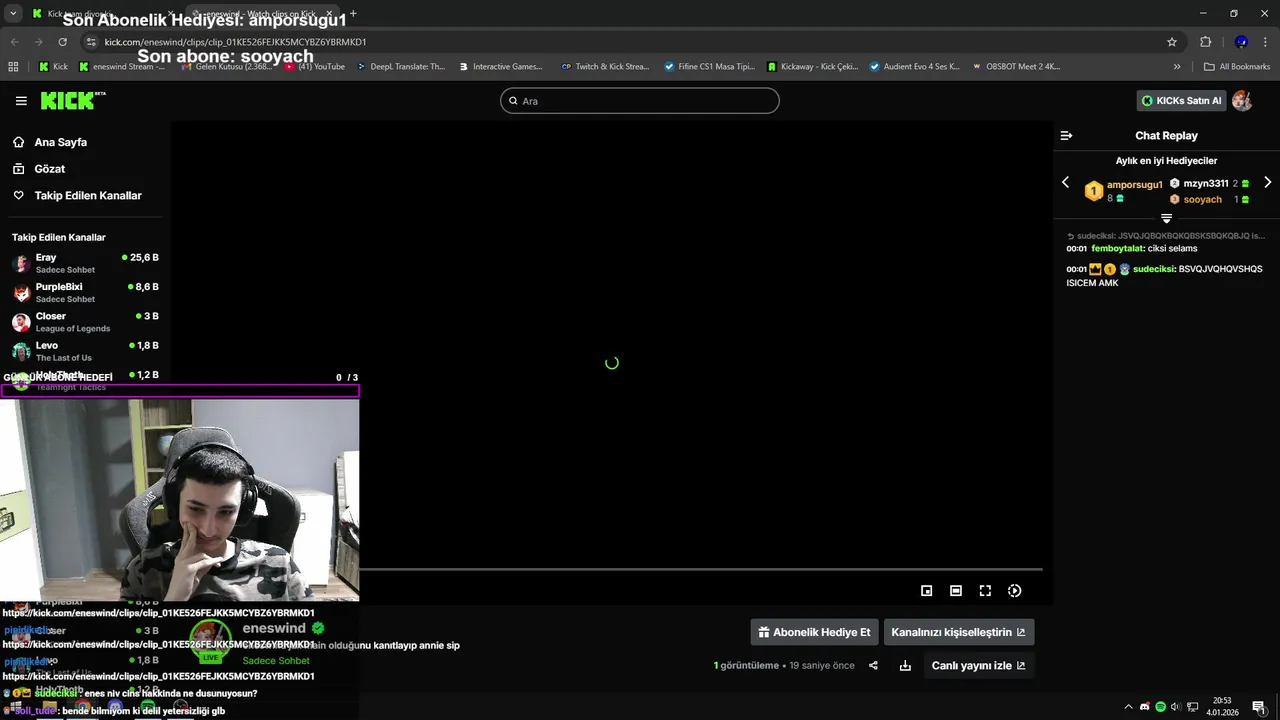The height and width of the screenshot is (720, 1280).
Task: Open Closer's League of Legends channel
Action: click(85, 322)
